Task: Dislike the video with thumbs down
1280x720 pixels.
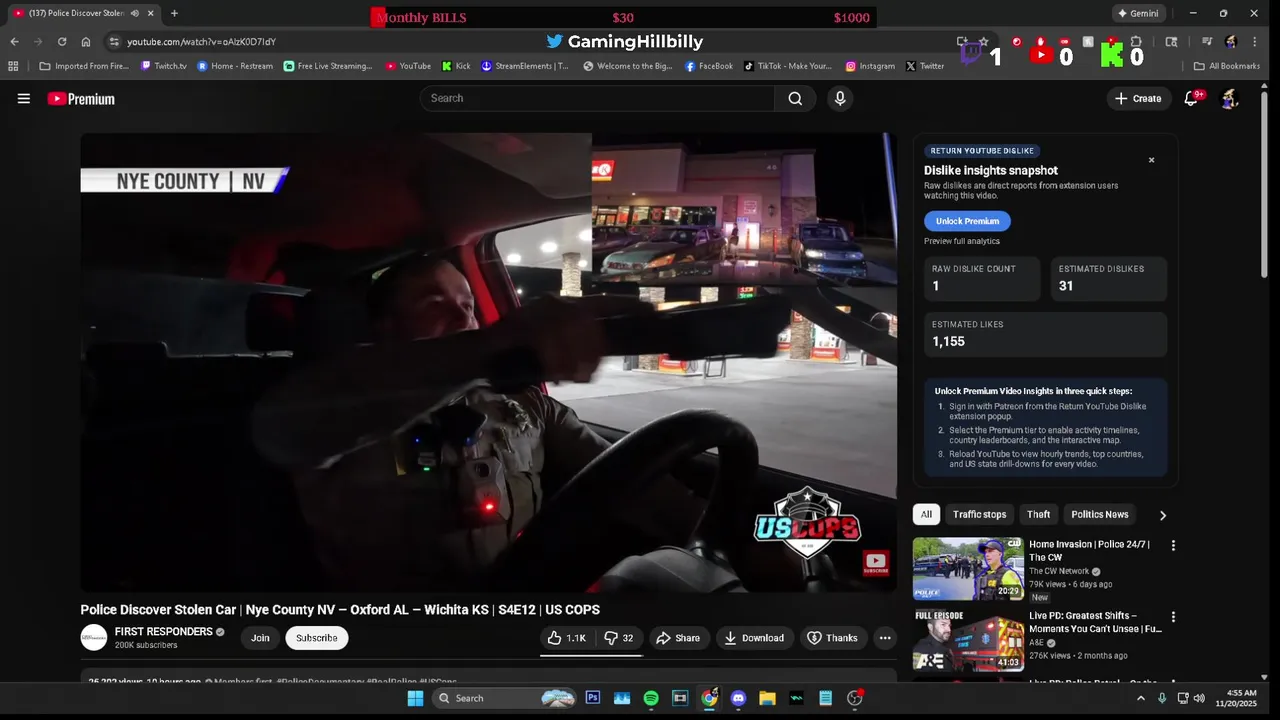Action: (x=619, y=638)
